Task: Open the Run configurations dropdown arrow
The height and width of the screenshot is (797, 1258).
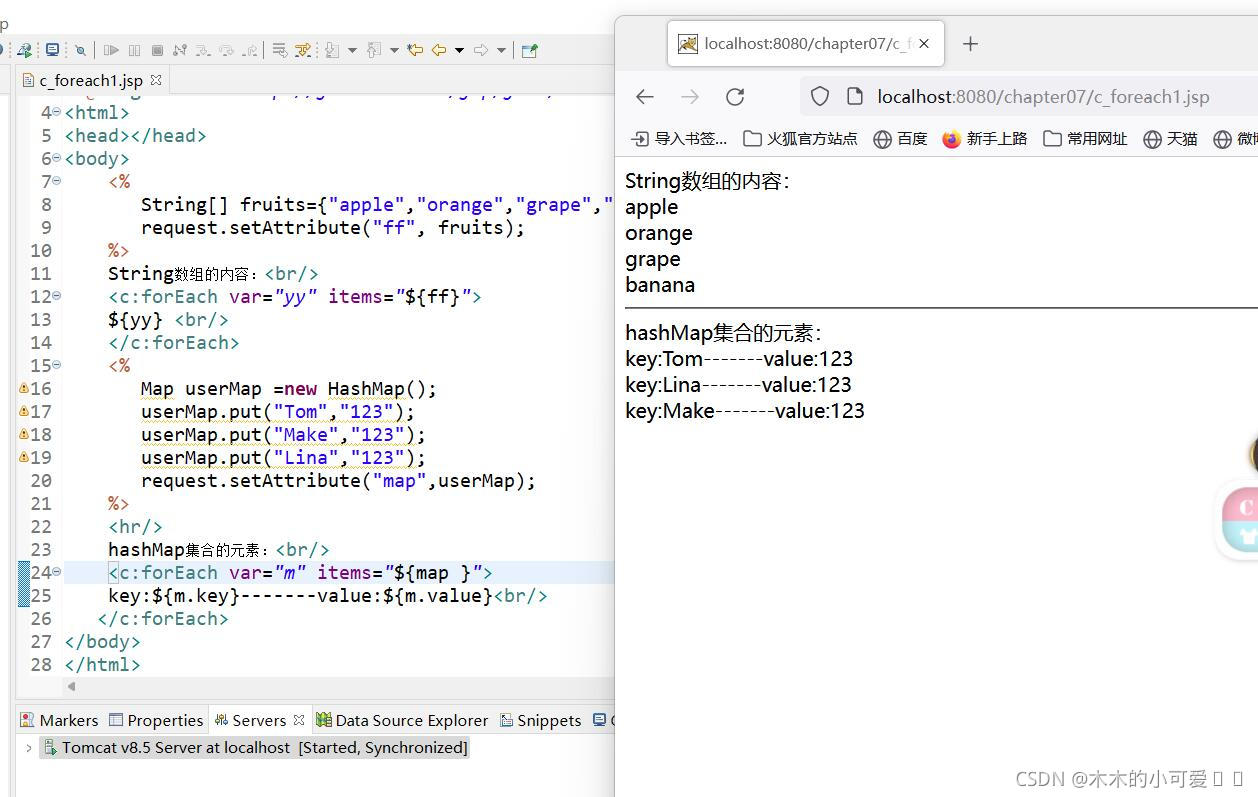Action: coord(353,49)
